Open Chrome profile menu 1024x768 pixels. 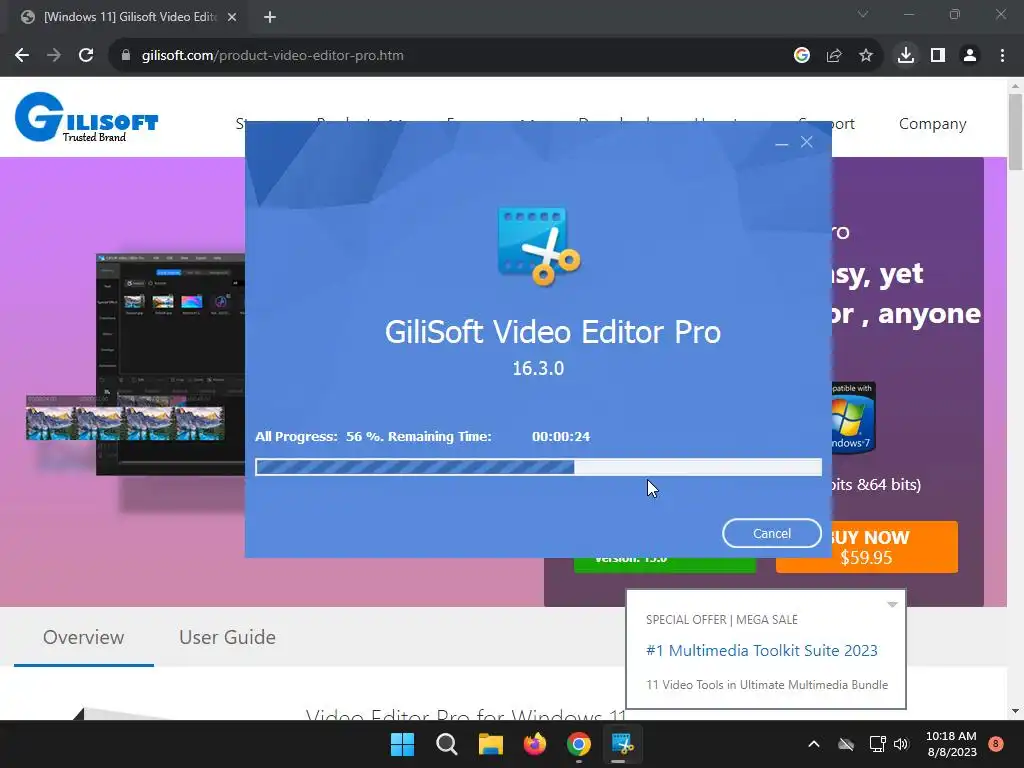point(970,56)
